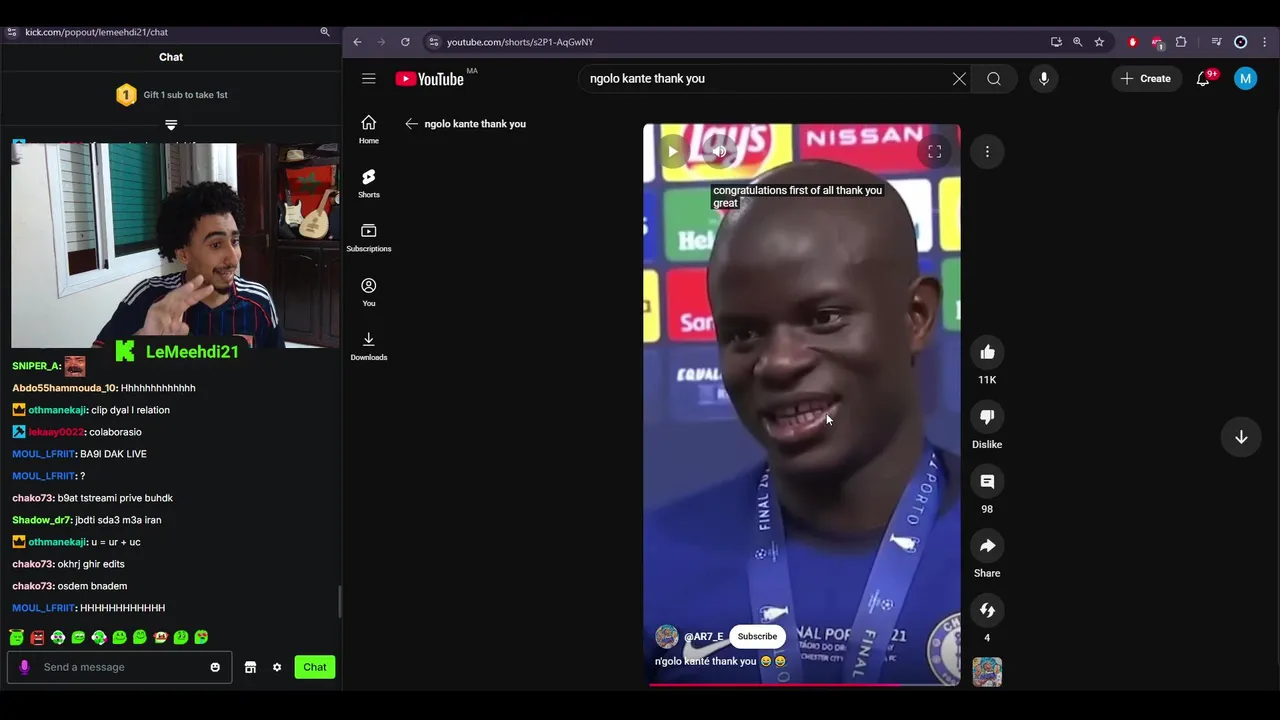Screen dimensions: 1280x720
Task: Click the Create button
Action: [x=1146, y=79]
